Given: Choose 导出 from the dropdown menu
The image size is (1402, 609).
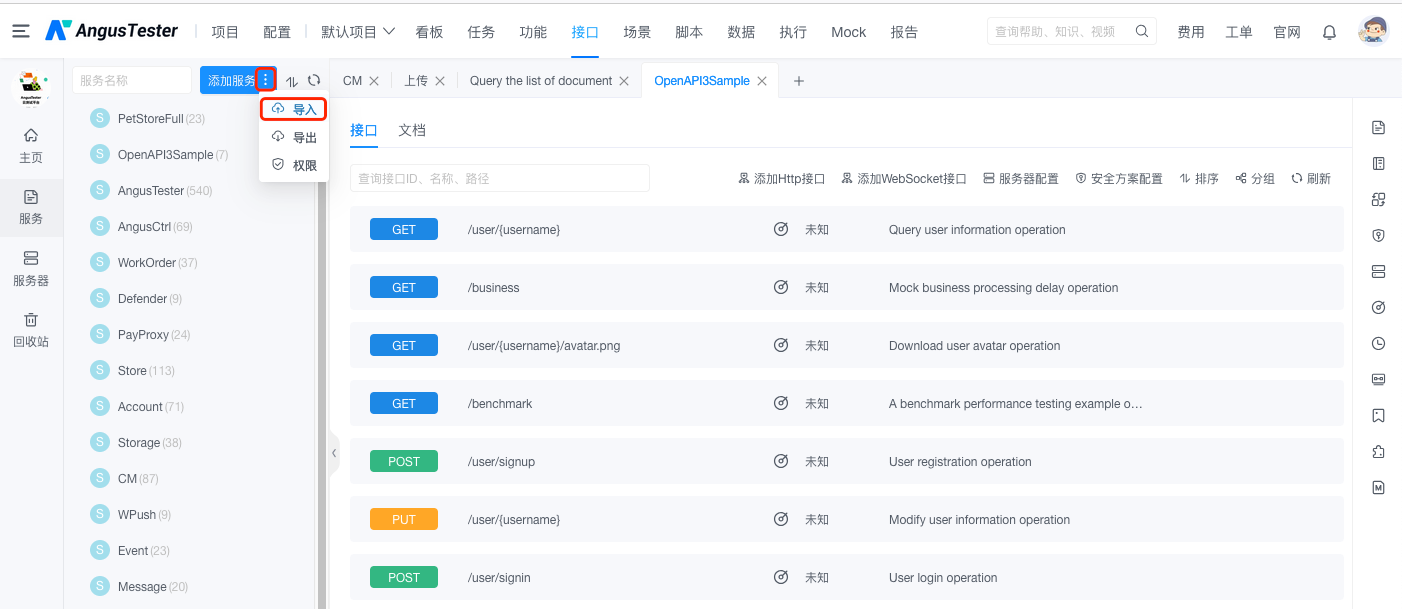Looking at the screenshot, I should pos(294,137).
